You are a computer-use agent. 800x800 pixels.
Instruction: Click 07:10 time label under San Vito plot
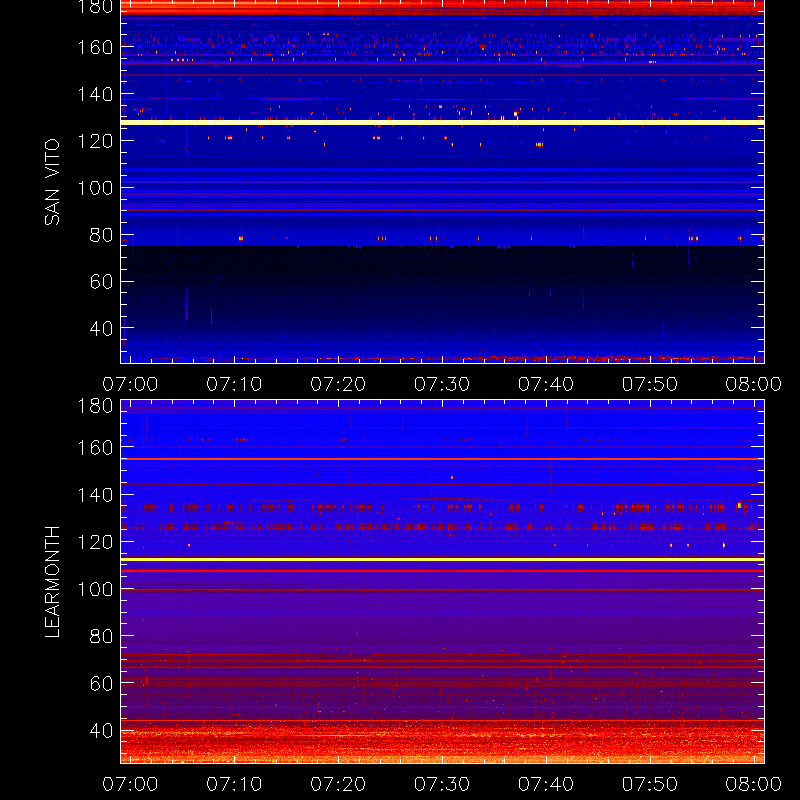pos(234,384)
